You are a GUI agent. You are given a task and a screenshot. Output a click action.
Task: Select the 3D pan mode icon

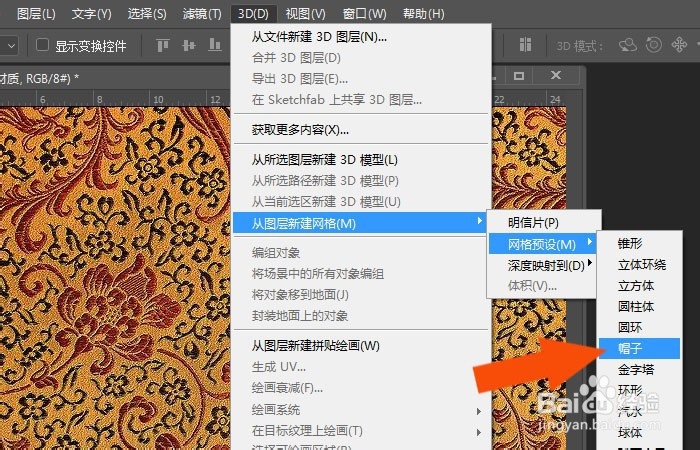tap(679, 45)
